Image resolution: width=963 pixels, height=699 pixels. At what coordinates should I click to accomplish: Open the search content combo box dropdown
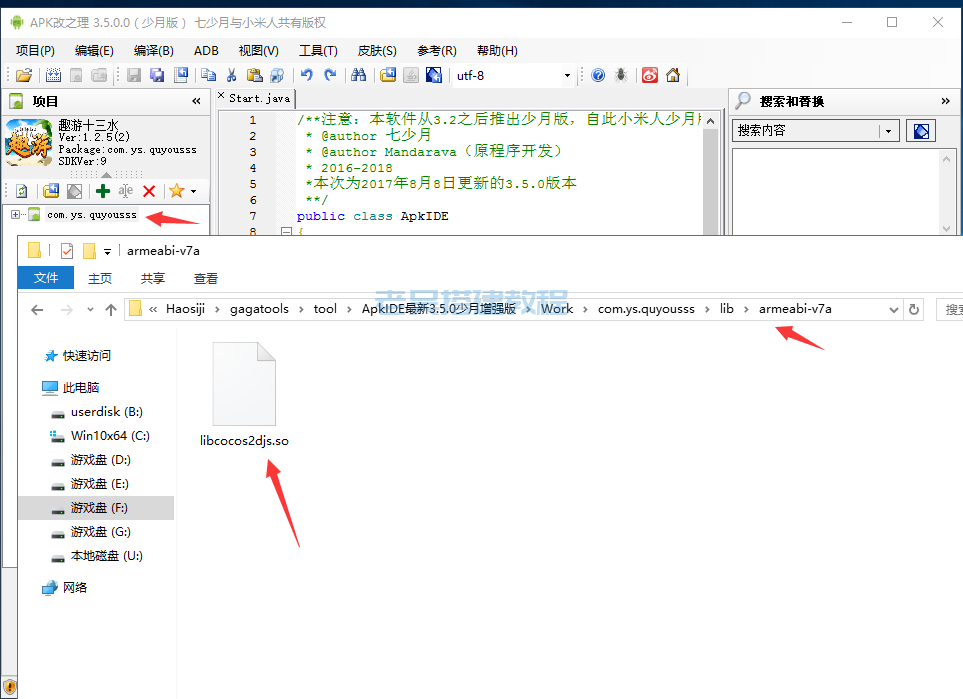888,131
